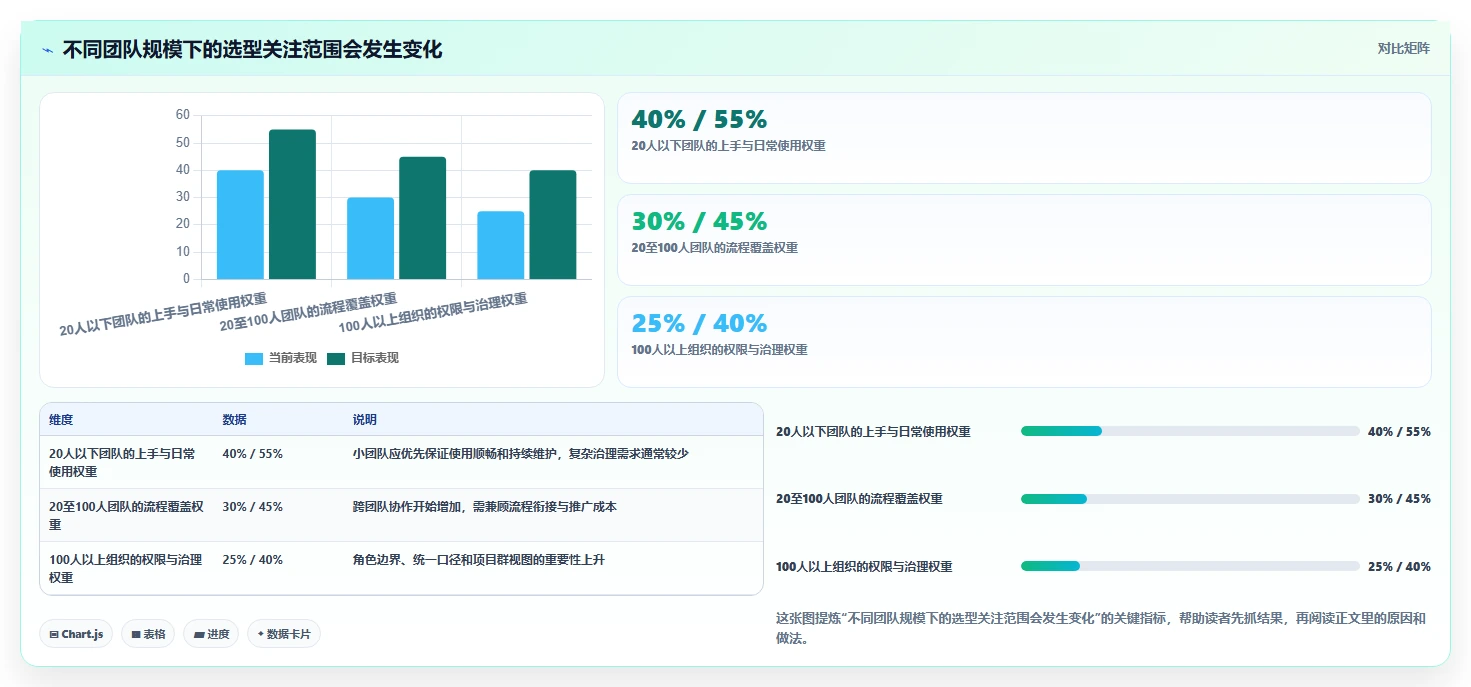1471x687 pixels.
Task: Click the title 不同团队规模下的选型关注范围会发生变化
Action: tap(252, 50)
